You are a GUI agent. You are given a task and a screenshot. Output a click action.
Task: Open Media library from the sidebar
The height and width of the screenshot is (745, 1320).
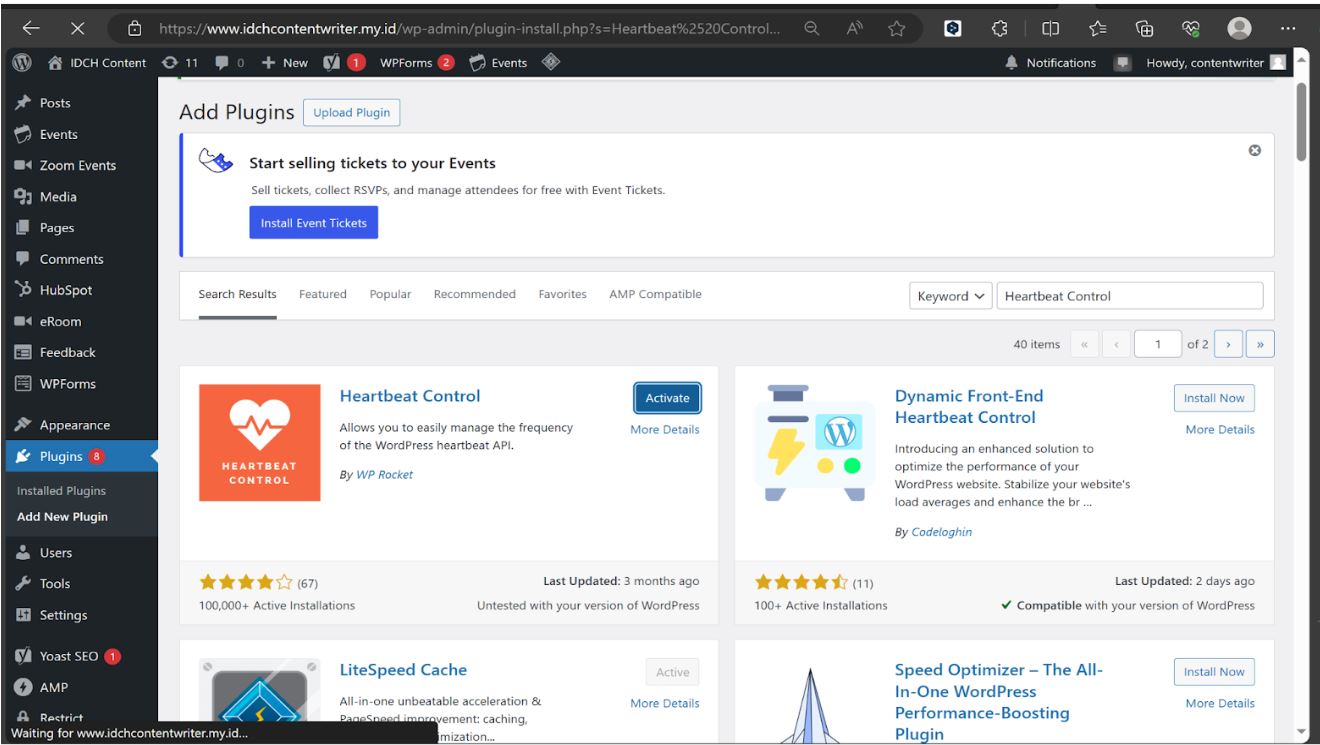point(56,196)
